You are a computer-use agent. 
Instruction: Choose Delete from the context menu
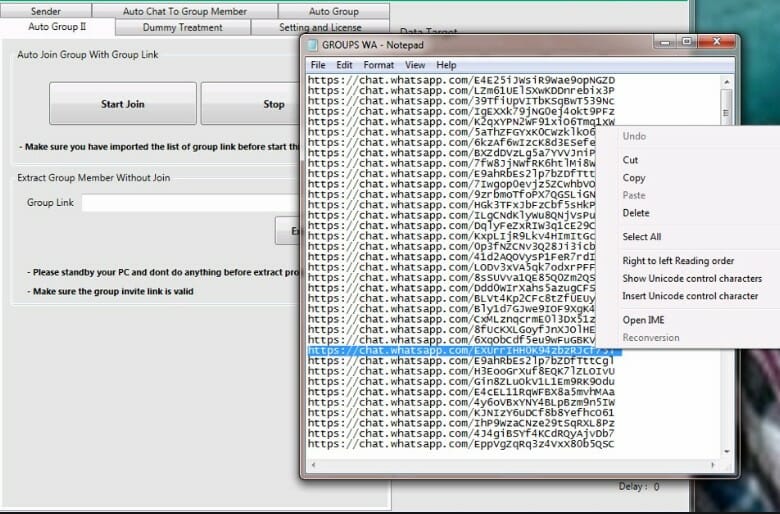point(636,213)
